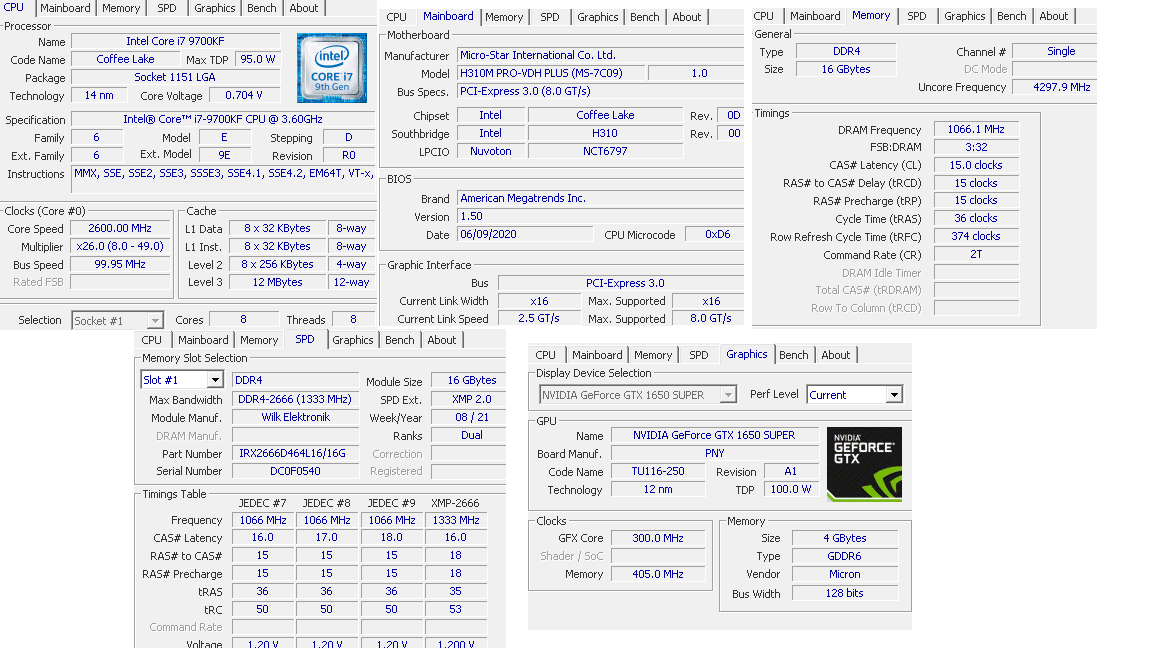Click the Core Speed 2600.00 MHz field
1152x648 pixels.
pos(120,229)
